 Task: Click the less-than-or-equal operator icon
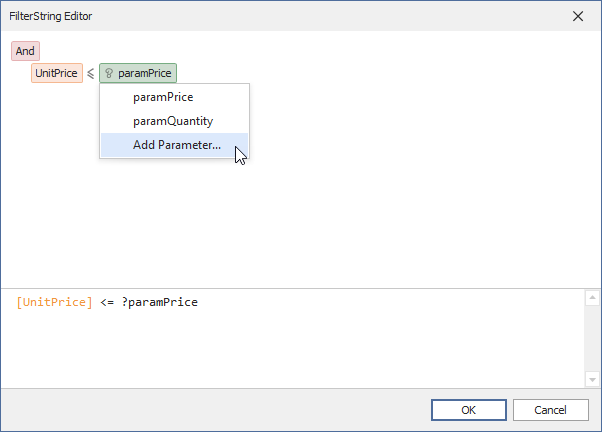coord(90,73)
